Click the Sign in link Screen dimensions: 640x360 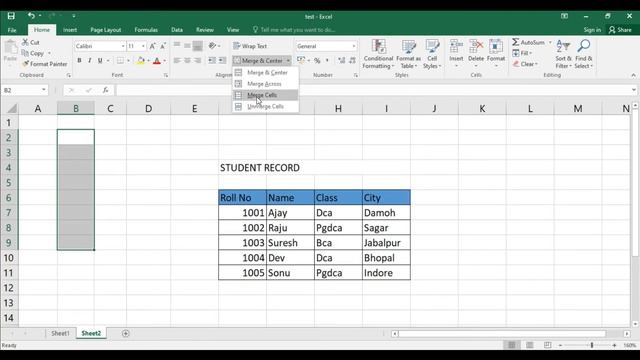click(592, 30)
